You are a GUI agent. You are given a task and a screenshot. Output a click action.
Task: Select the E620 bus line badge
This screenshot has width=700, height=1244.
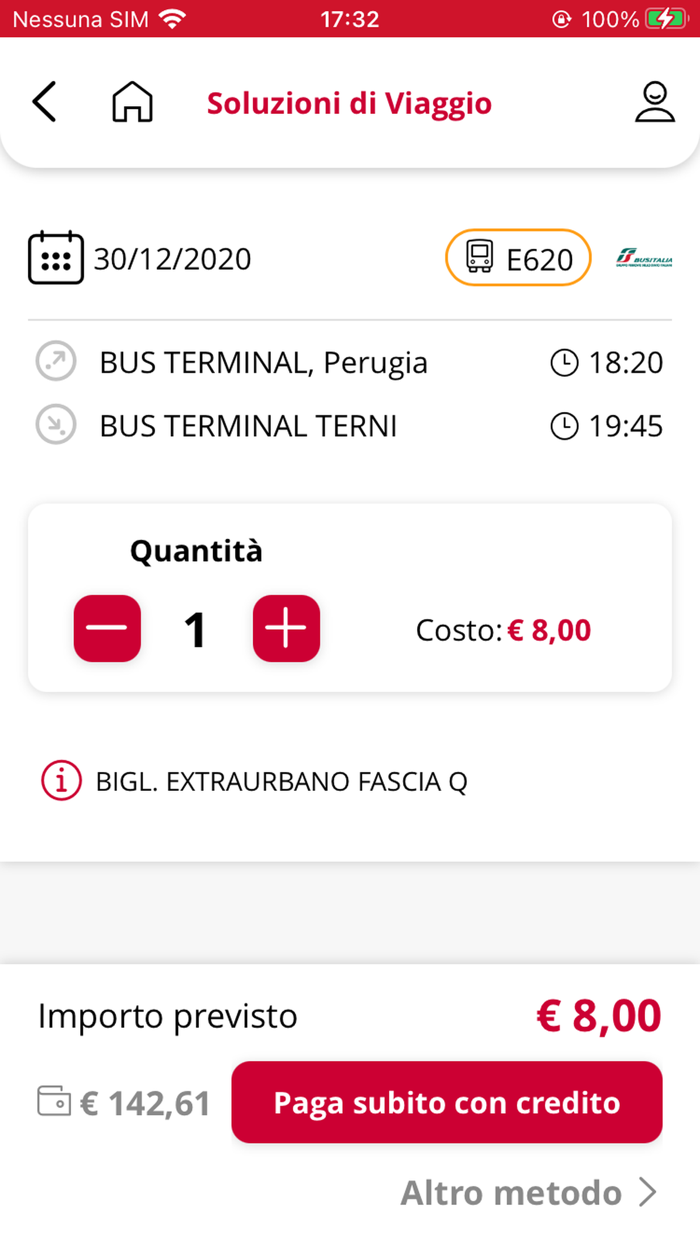518,258
